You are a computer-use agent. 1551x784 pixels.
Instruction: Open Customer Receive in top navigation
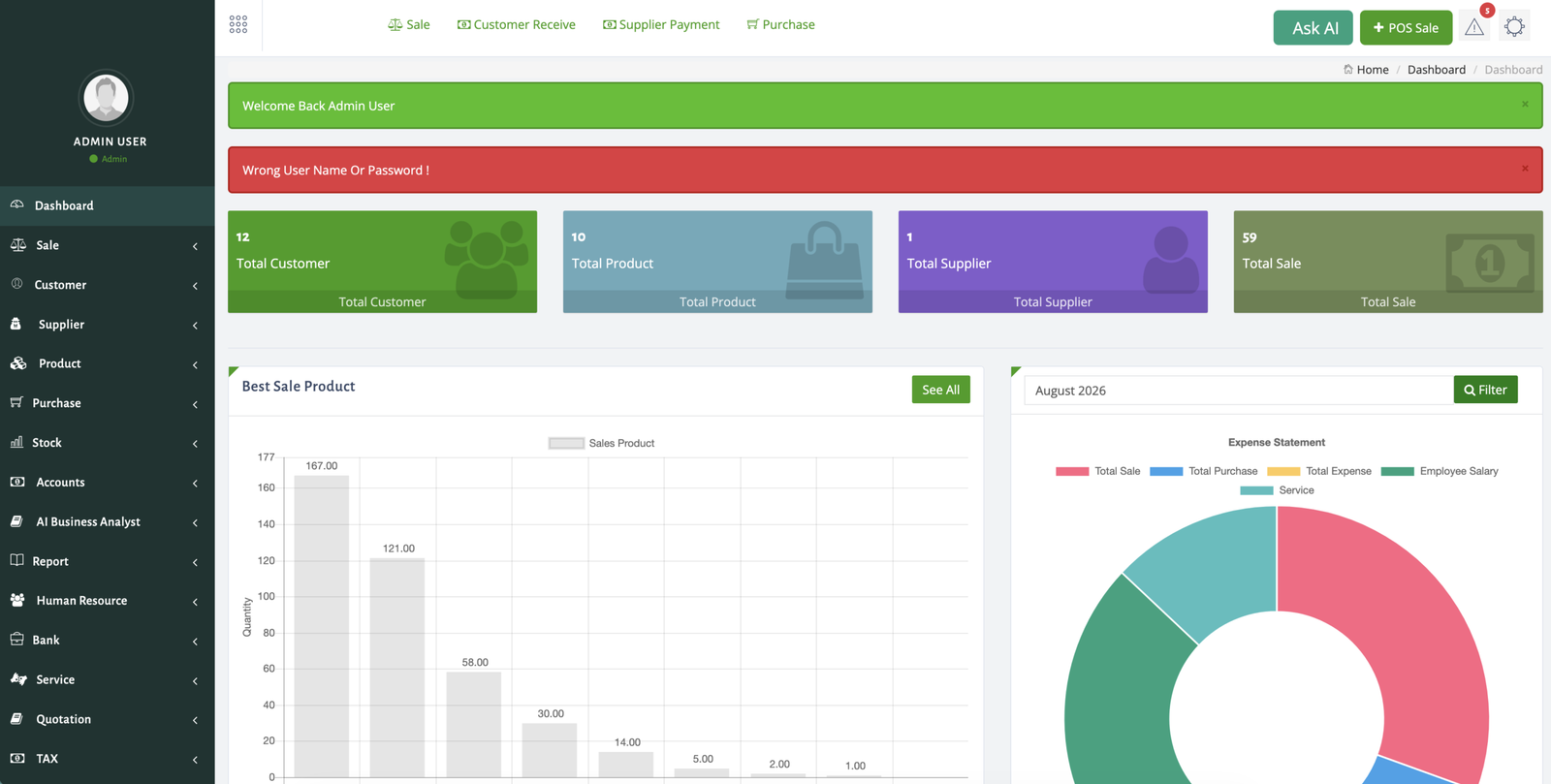click(x=517, y=24)
